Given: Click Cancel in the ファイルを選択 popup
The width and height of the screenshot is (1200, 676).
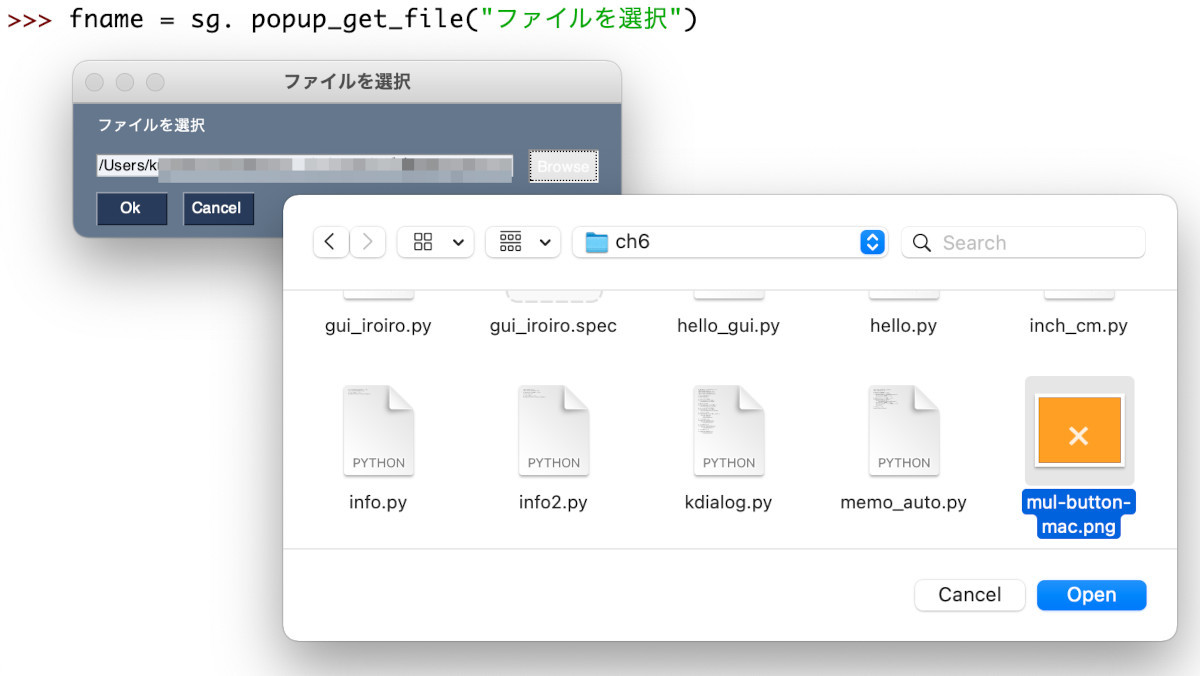Looking at the screenshot, I should pos(217,208).
